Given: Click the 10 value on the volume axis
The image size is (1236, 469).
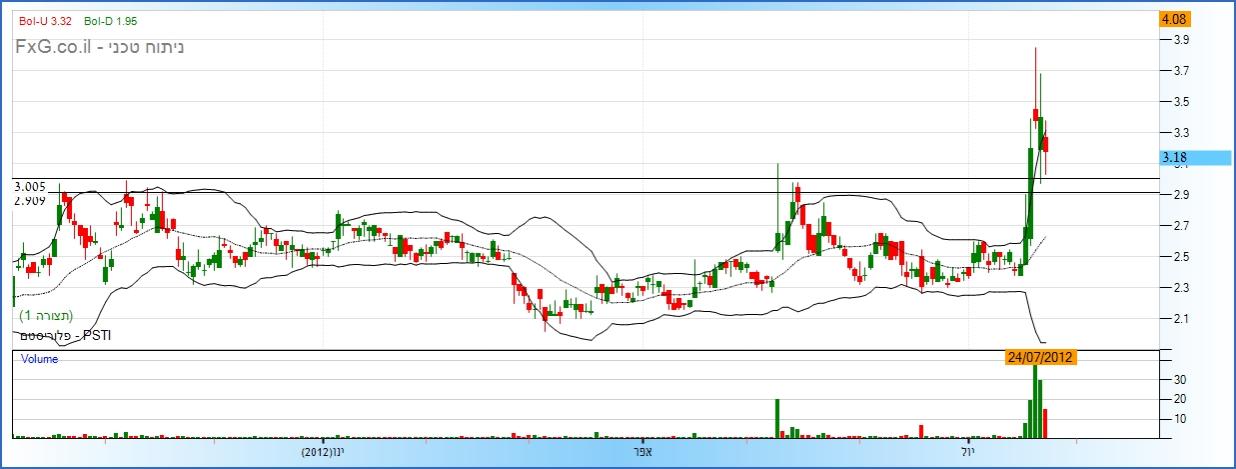Looking at the screenshot, I should (x=1179, y=419).
